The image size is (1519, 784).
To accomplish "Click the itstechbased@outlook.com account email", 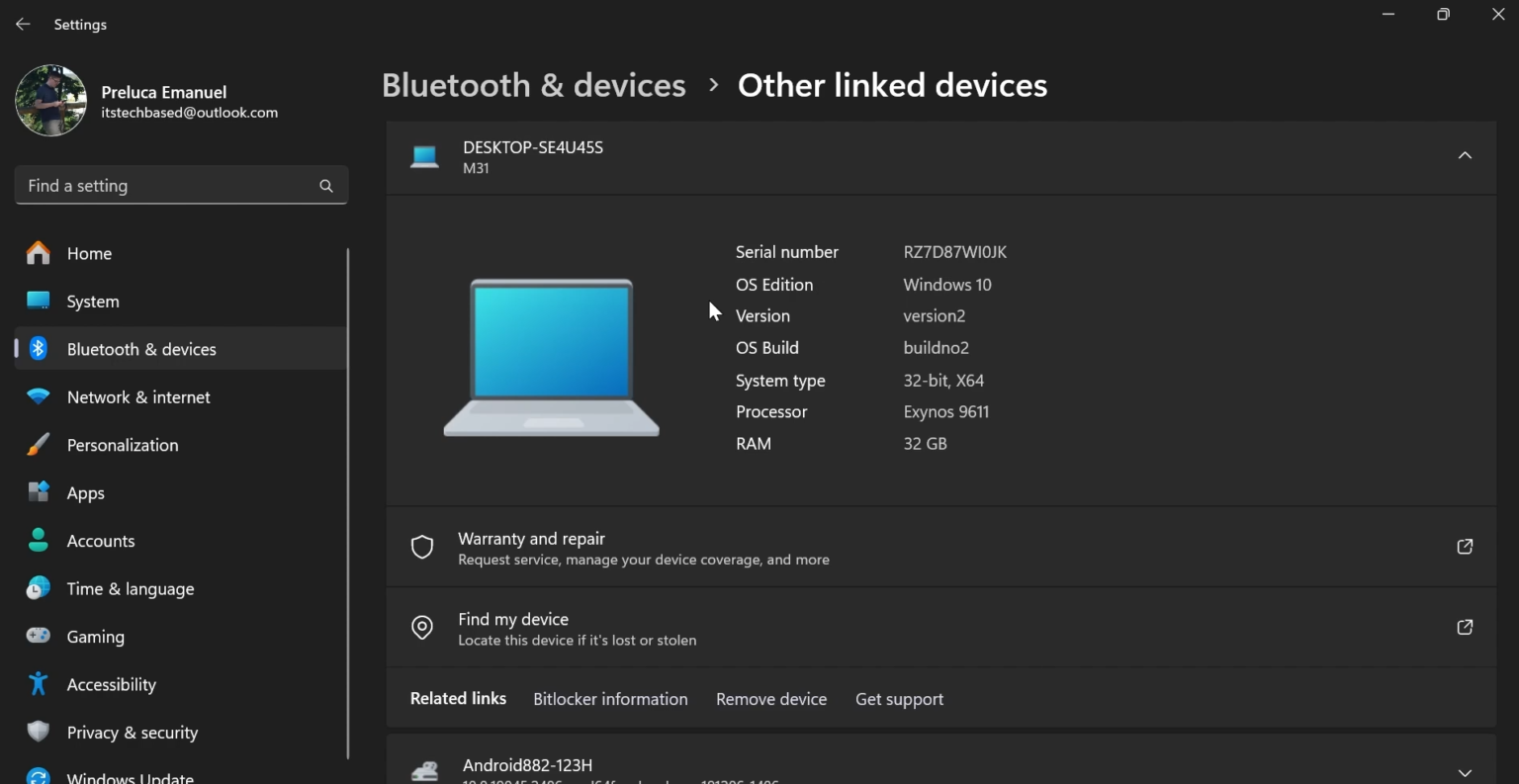I will [190, 113].
